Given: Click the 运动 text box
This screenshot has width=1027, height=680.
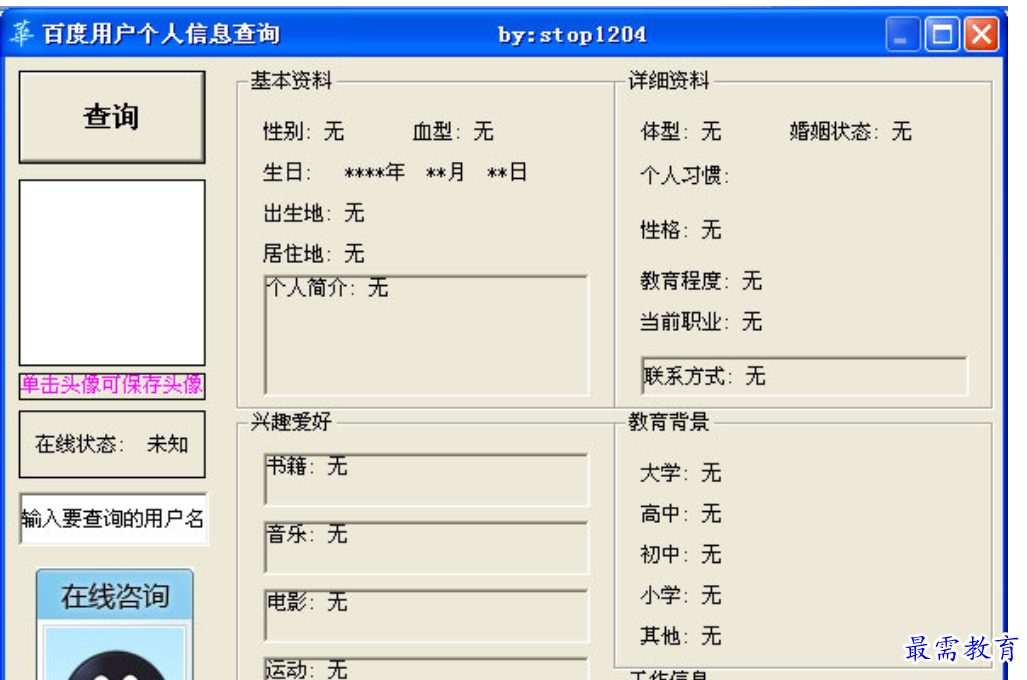Looking at the screenshot, I should tap(426, 669).
